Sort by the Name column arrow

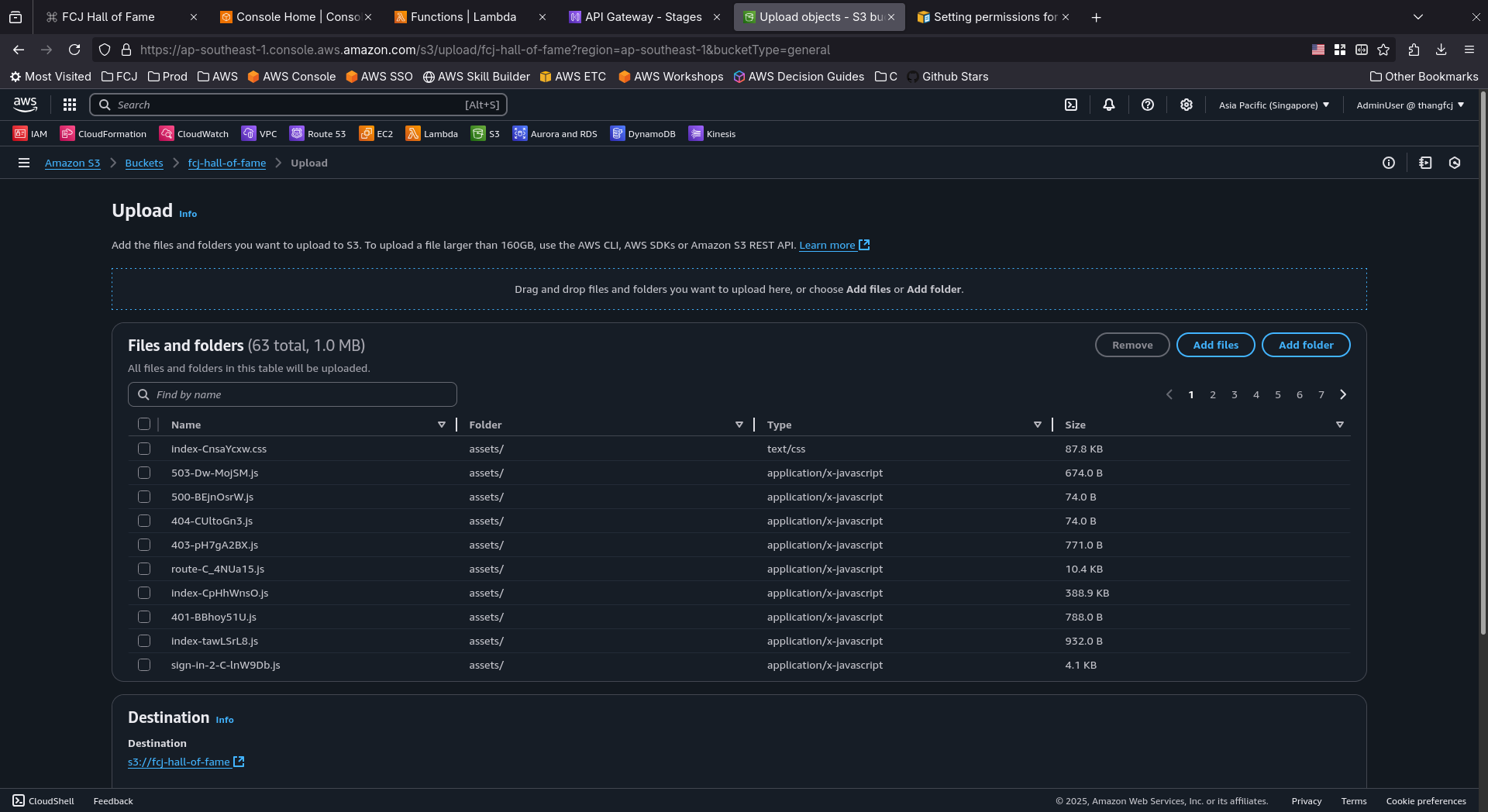coord(442,425)
